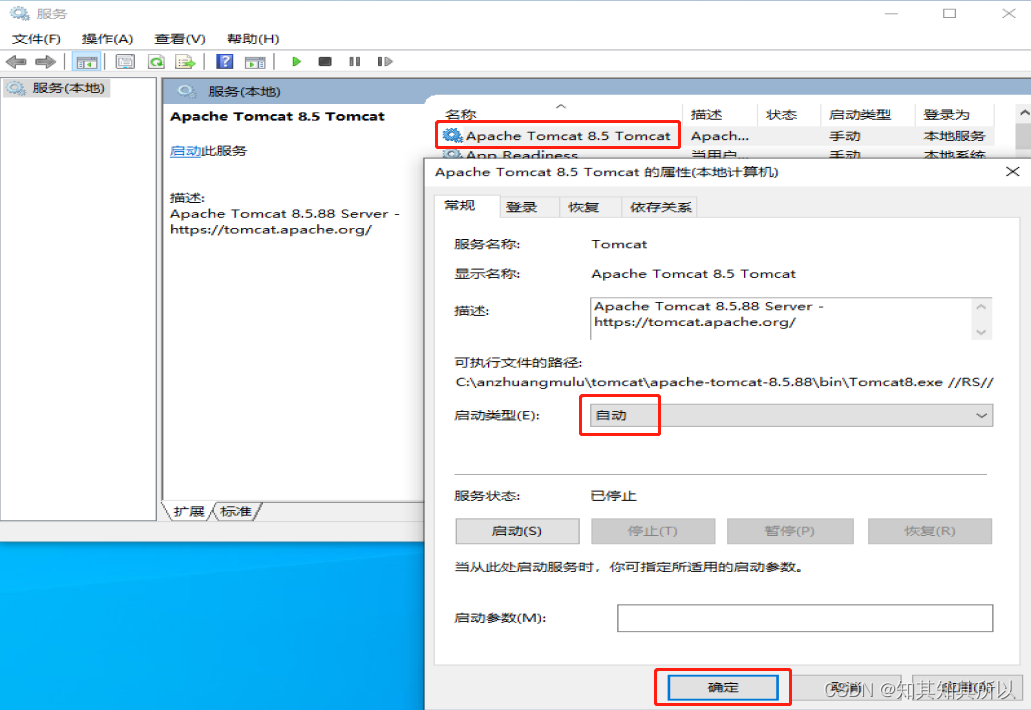
Task: Select the Apache Tomcat 8.5 Tomcat service row
Action: [717, 135]
